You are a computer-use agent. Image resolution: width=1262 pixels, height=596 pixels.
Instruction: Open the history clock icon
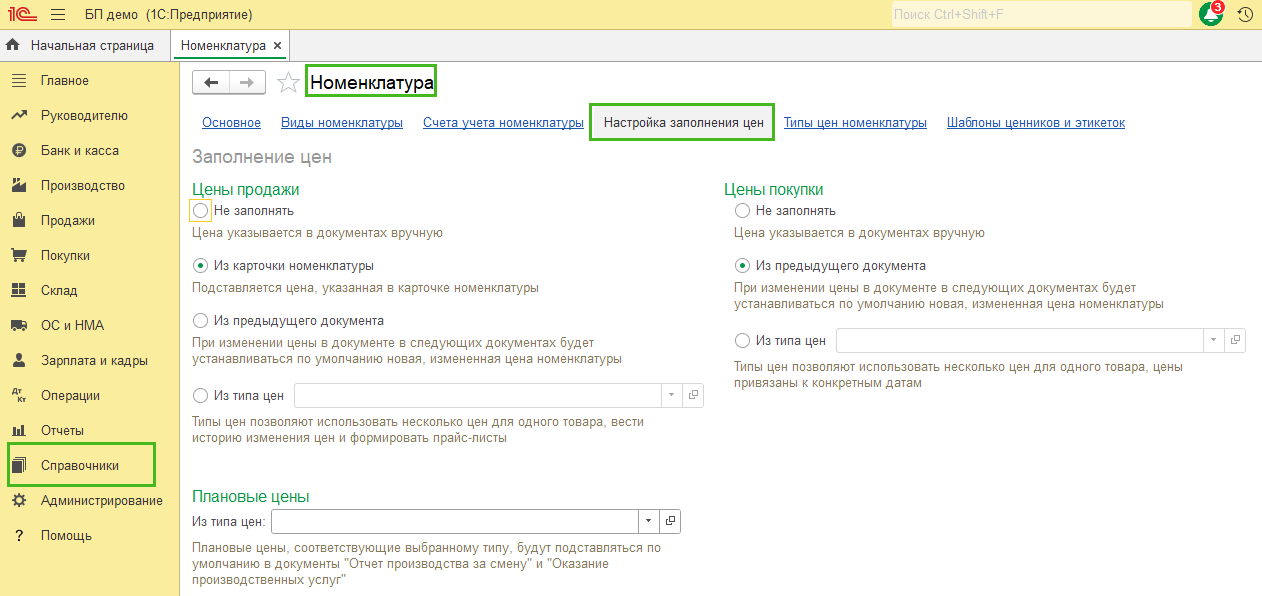[1245, 15]
